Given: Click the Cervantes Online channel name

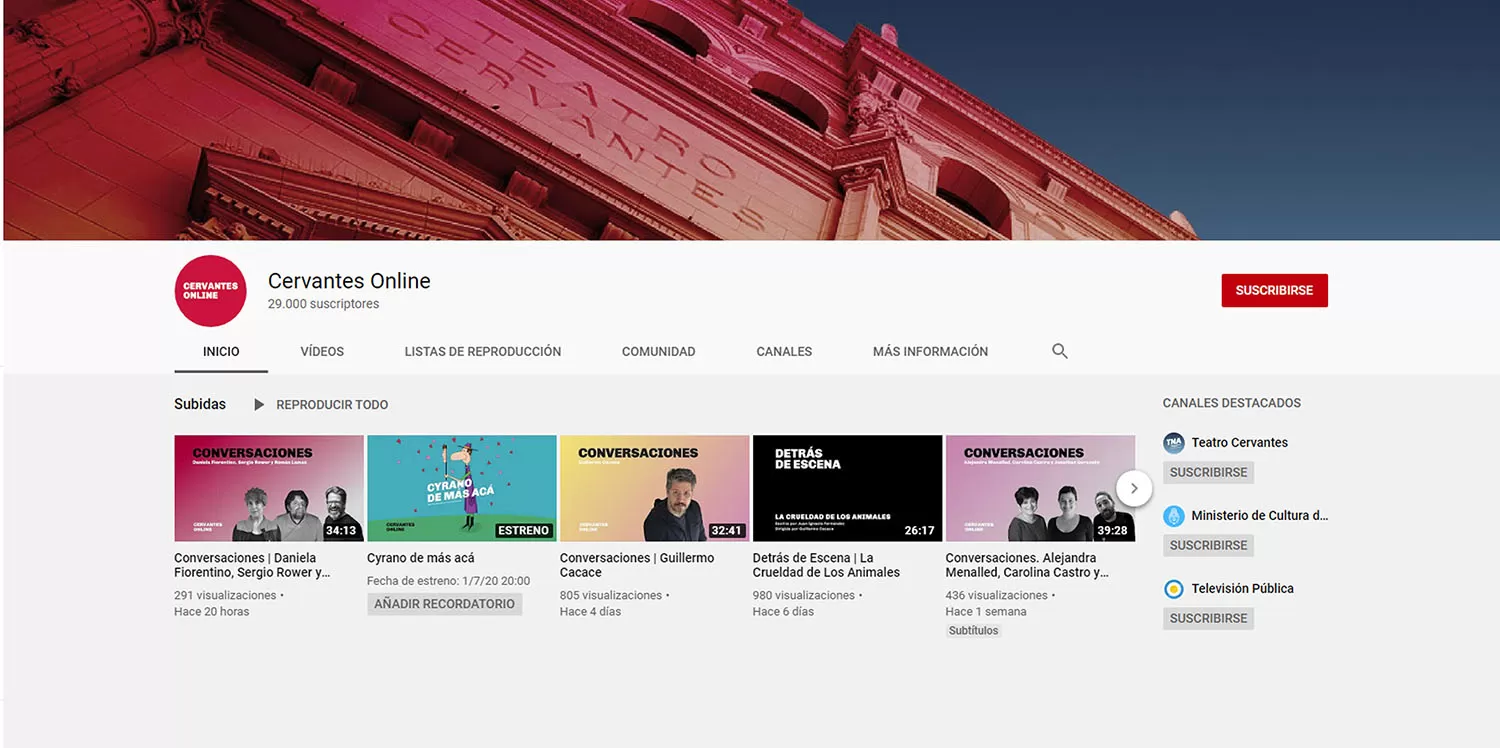Looking at the screenshot, I should coord(349,281).
